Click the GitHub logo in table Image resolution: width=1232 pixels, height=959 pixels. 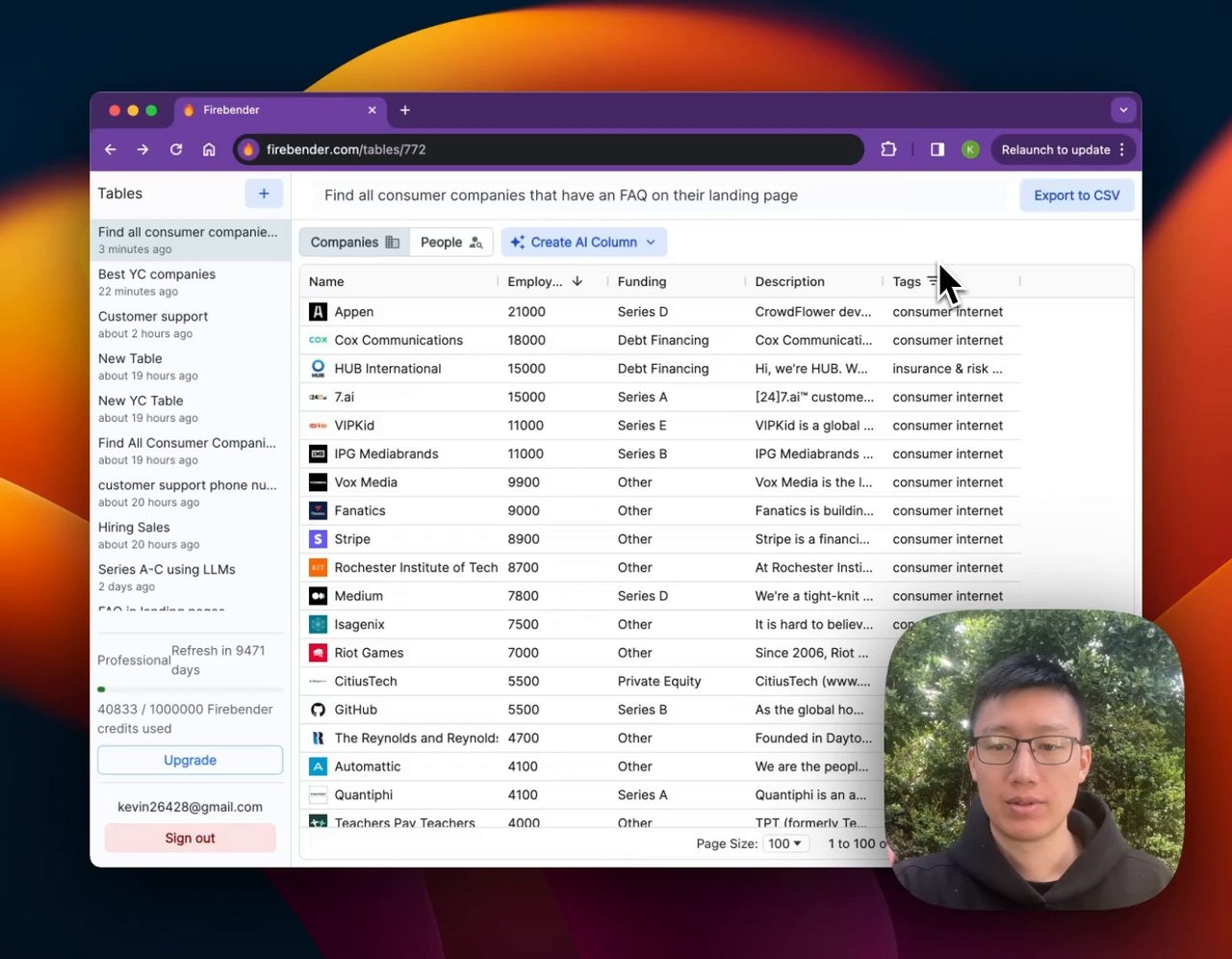tap(318, 710)
